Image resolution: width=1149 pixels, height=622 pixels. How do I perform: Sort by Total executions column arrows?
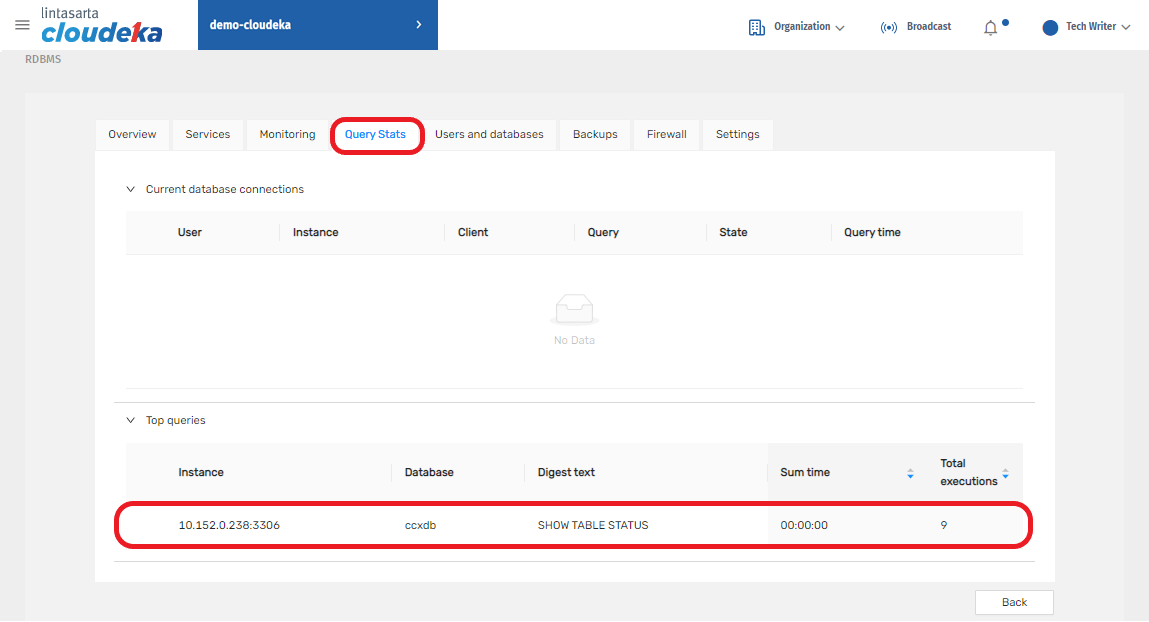[1005, 473]
